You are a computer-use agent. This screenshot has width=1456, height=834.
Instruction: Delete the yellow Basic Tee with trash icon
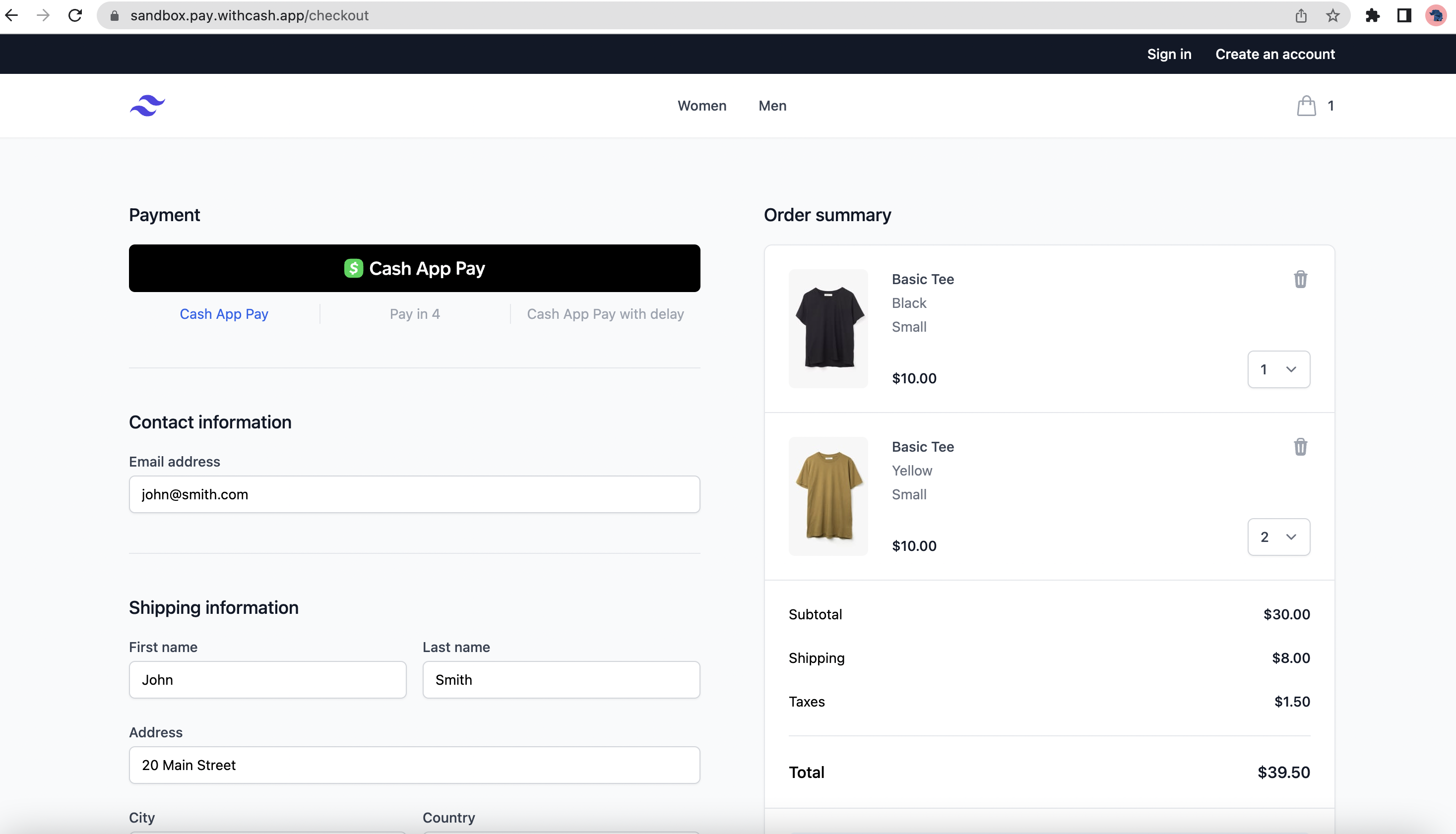point(1300,447)
